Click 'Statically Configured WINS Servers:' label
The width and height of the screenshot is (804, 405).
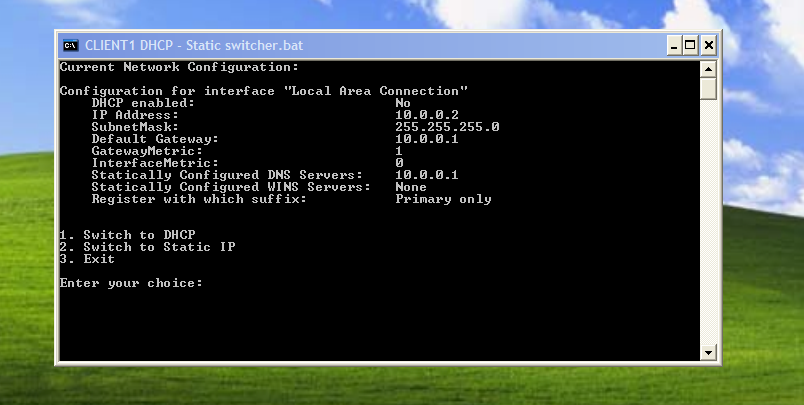coord(231,188)
